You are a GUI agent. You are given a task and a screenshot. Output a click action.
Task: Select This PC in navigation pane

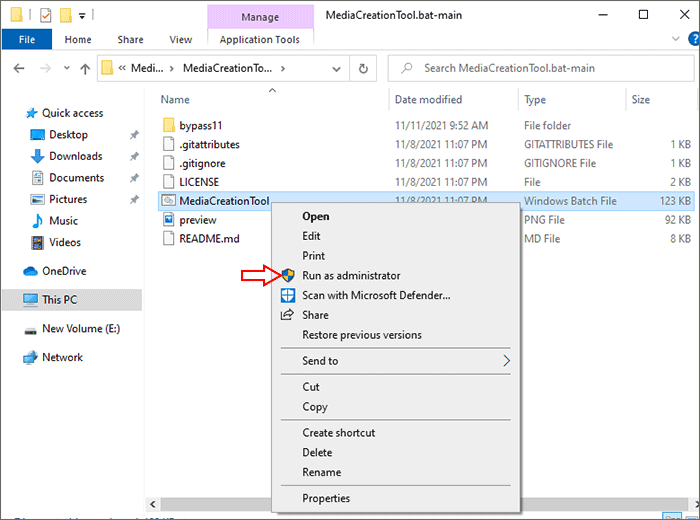[72, 300]
